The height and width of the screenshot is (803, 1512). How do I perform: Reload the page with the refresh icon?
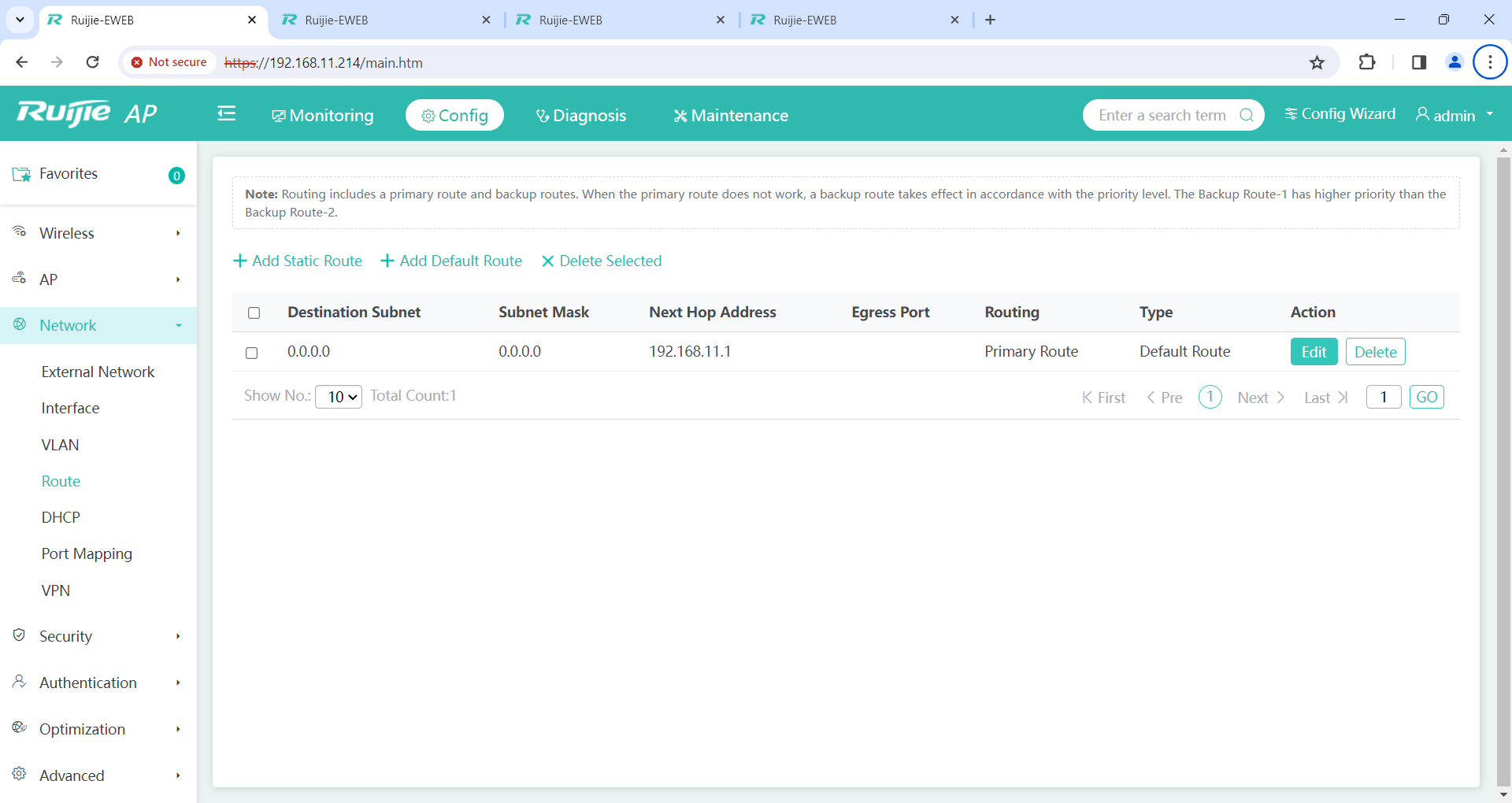click(92, 62)
